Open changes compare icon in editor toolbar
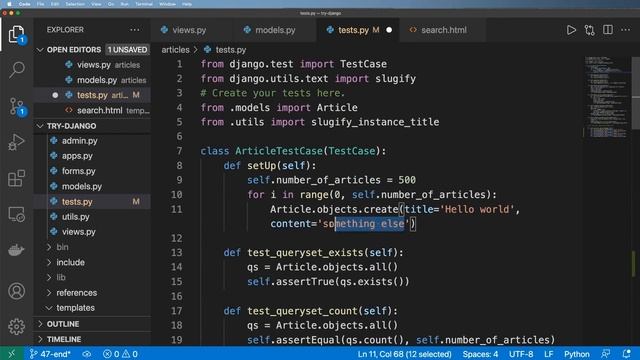Screen dimensions: 640x360 589,30
